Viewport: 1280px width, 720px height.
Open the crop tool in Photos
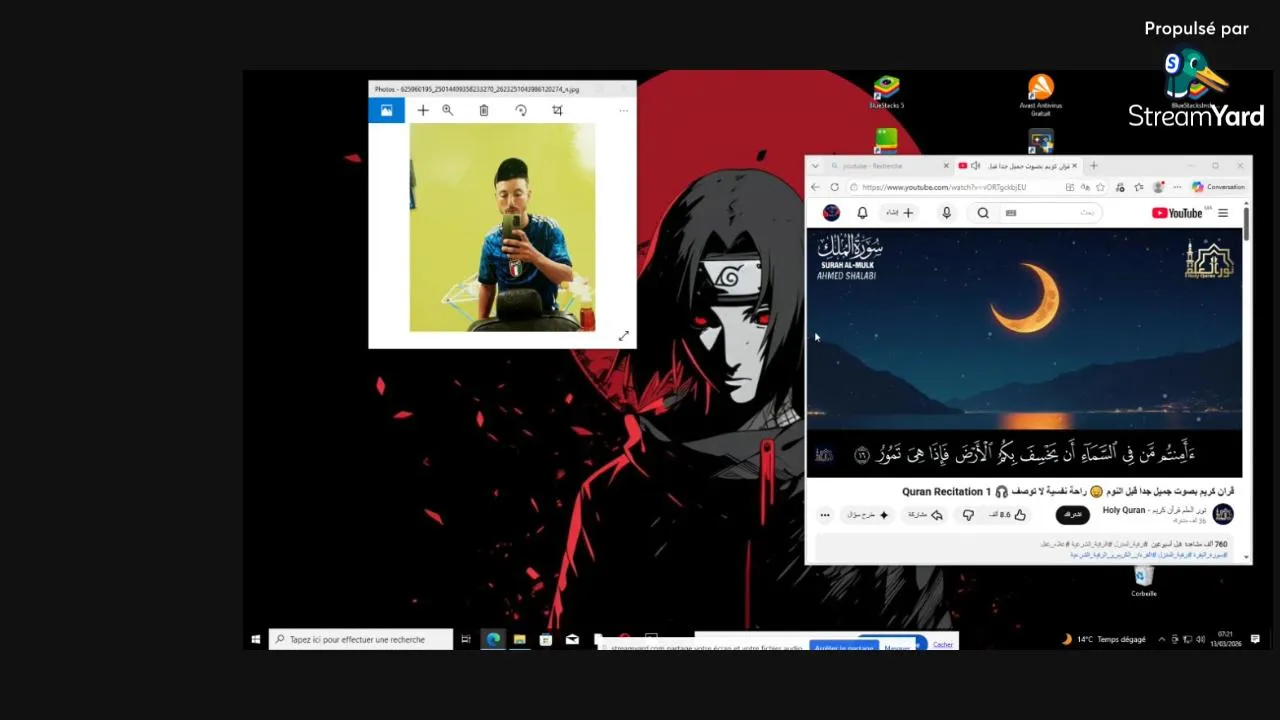coord(557,110)
